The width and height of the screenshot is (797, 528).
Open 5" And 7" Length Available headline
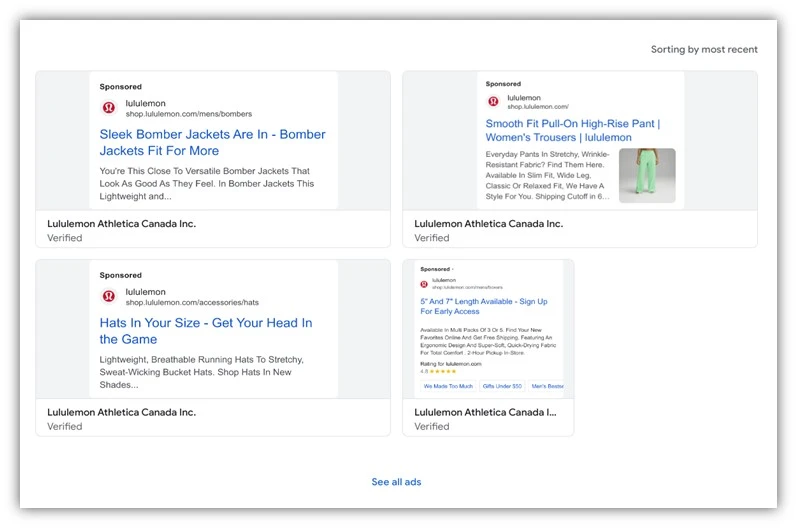(484, 306)
